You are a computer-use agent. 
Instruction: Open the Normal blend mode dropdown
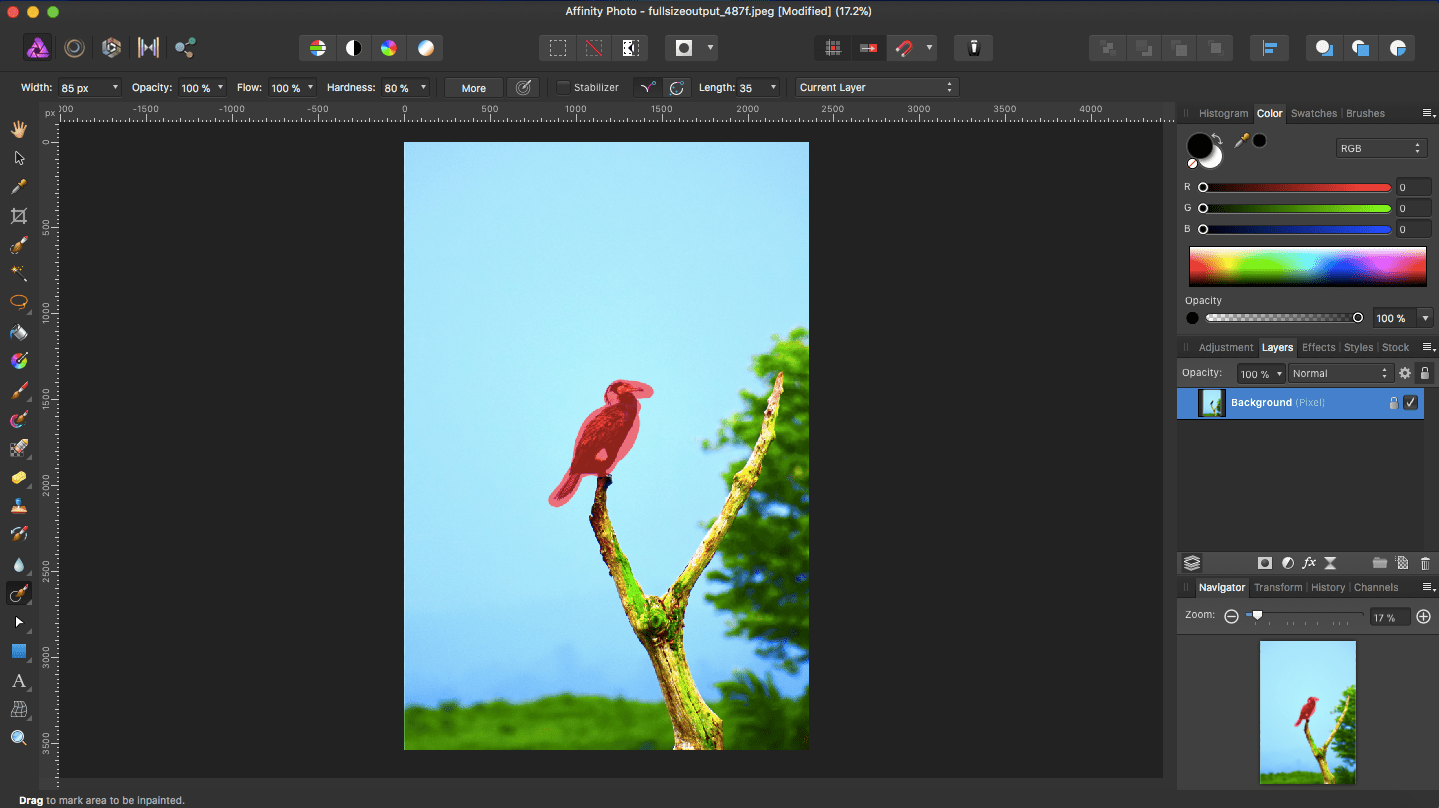1339,373
